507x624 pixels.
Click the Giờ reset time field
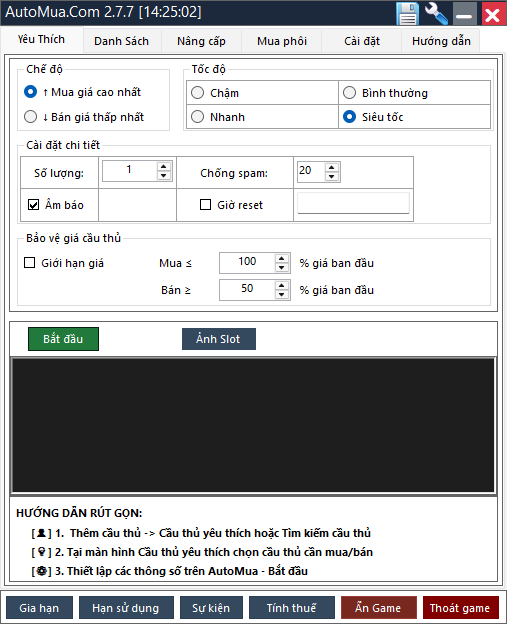coord(353,203)
